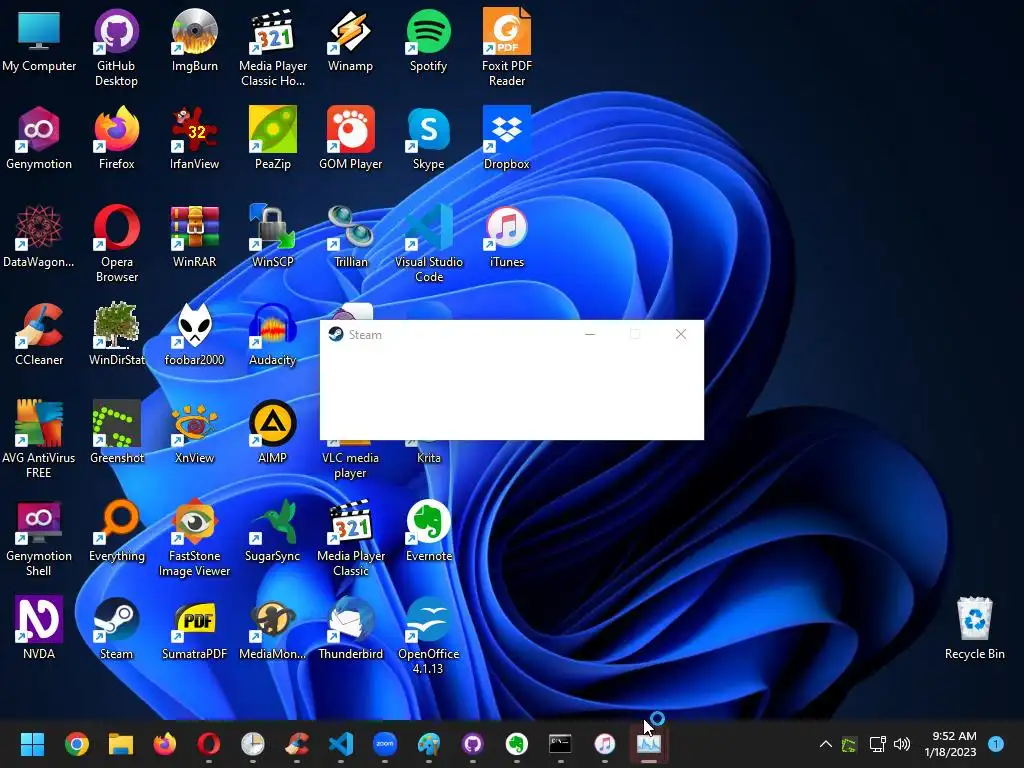Select the iTunes desktop shortcut
Viewport: 1024px width, 768px height.
(507, 235)
